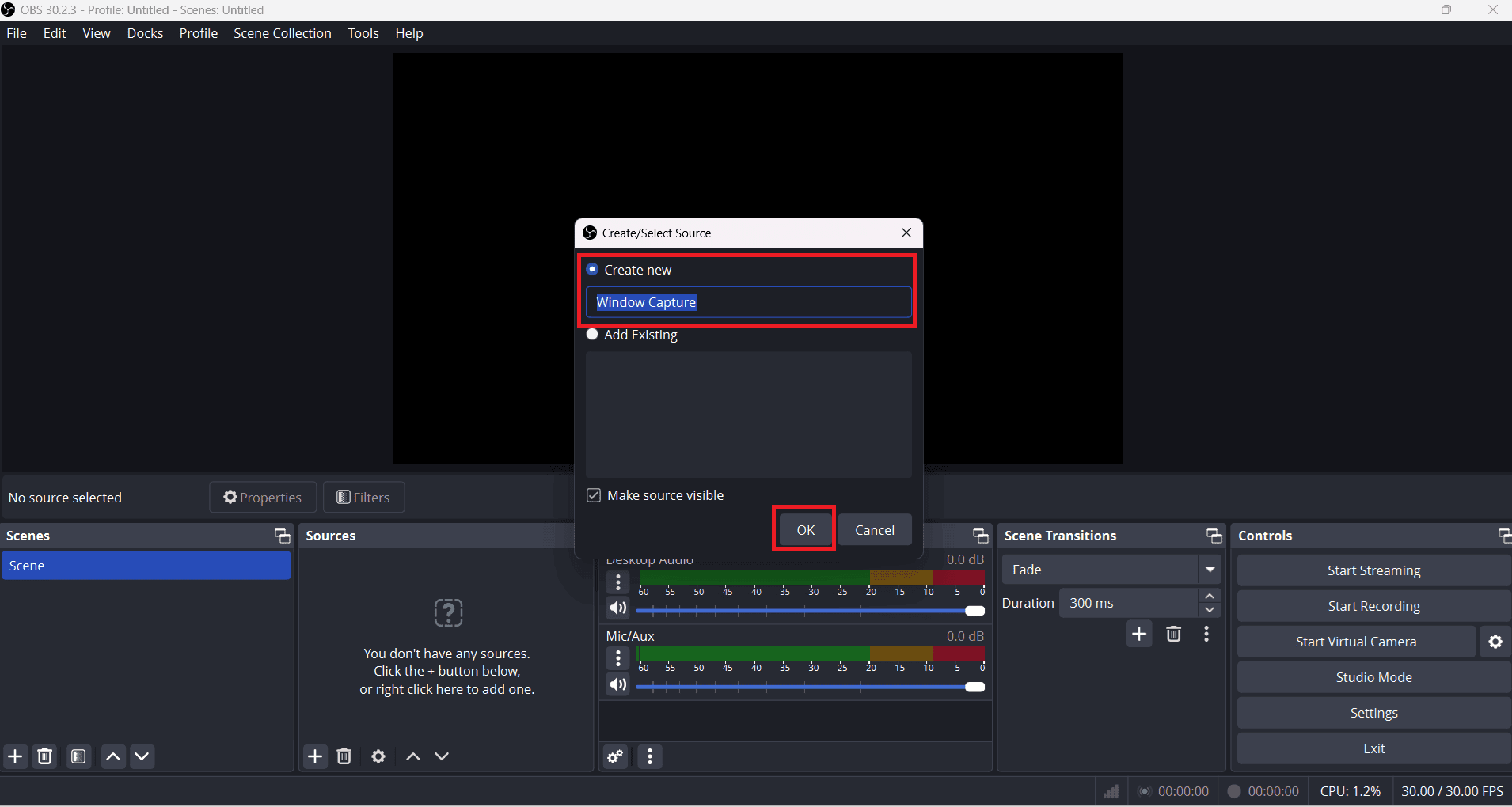Viewport: 1512px width, 807px height.
Task: Open the View menu
Action: click(x=97, y=33)
